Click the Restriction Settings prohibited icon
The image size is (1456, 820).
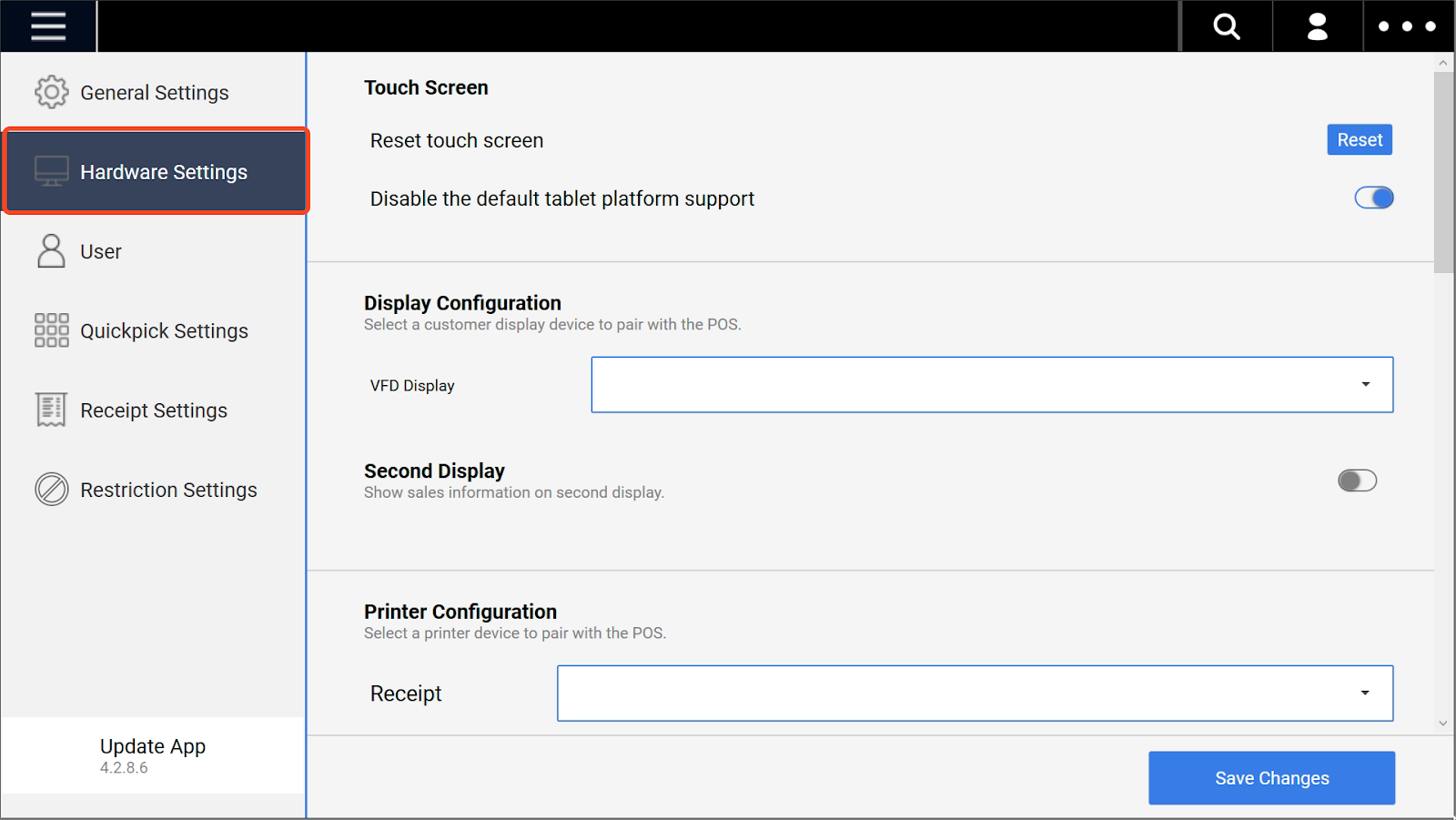pos(51,490)
